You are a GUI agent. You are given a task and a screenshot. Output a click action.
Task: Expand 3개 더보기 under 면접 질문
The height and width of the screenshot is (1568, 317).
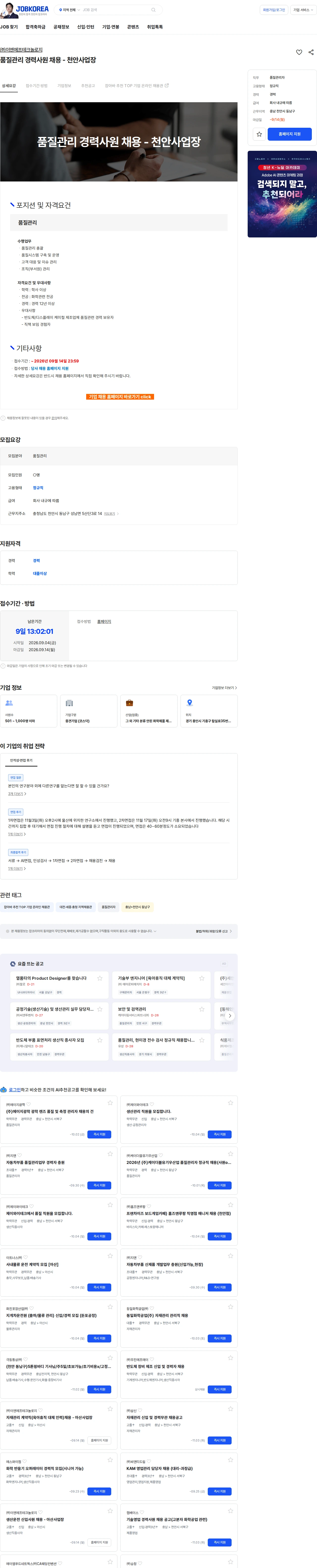click(x=17, y=794)
